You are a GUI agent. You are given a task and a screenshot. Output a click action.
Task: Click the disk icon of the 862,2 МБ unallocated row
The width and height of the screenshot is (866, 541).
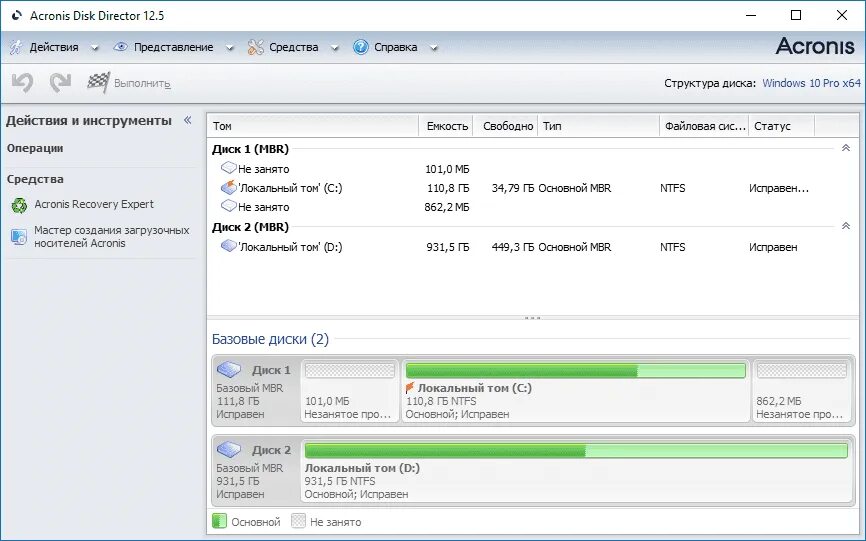228,206
